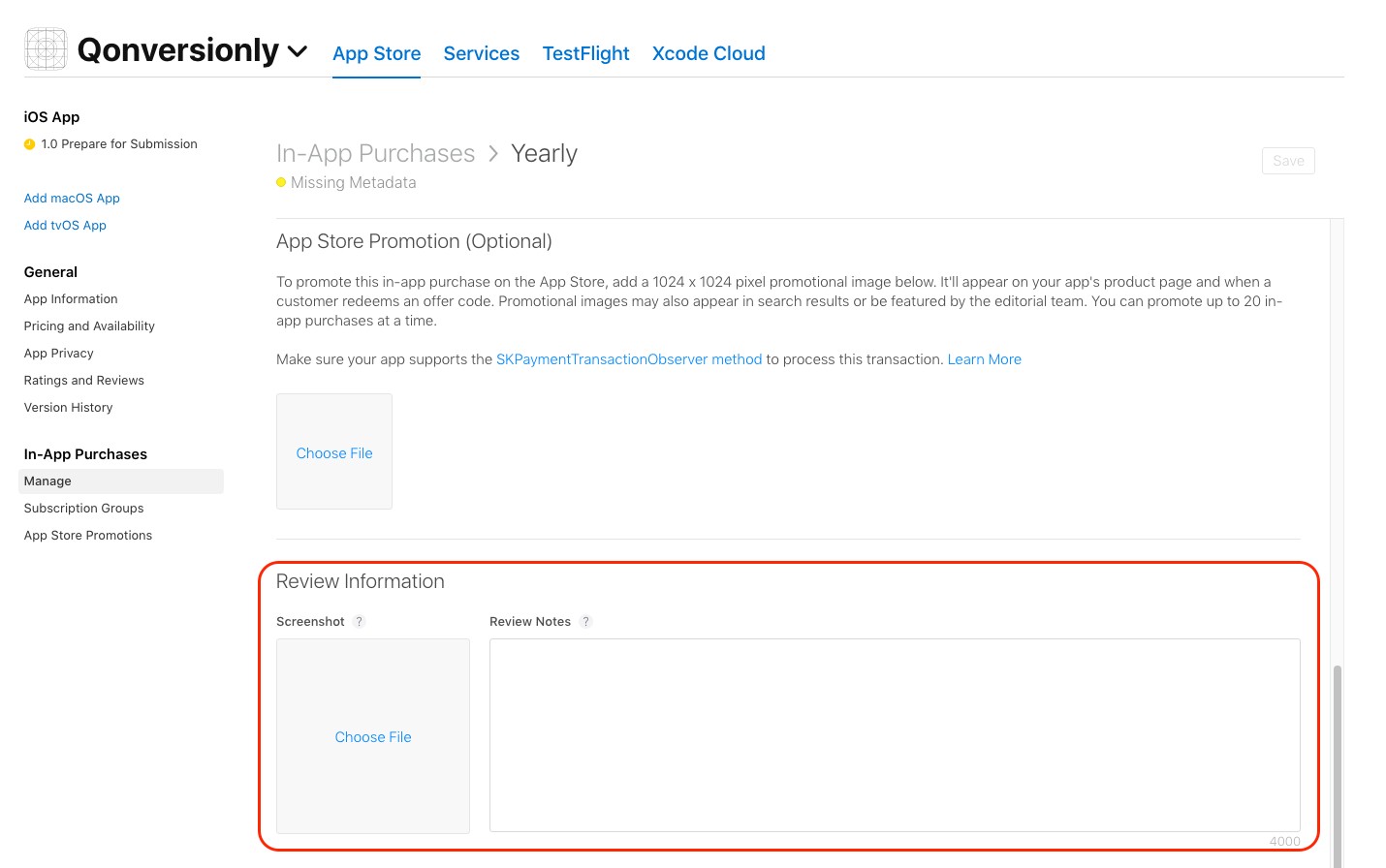This screenshot has height=868, width=1386.
Task: Open Pricing and Availability settings
Action: tap(88, 325)
